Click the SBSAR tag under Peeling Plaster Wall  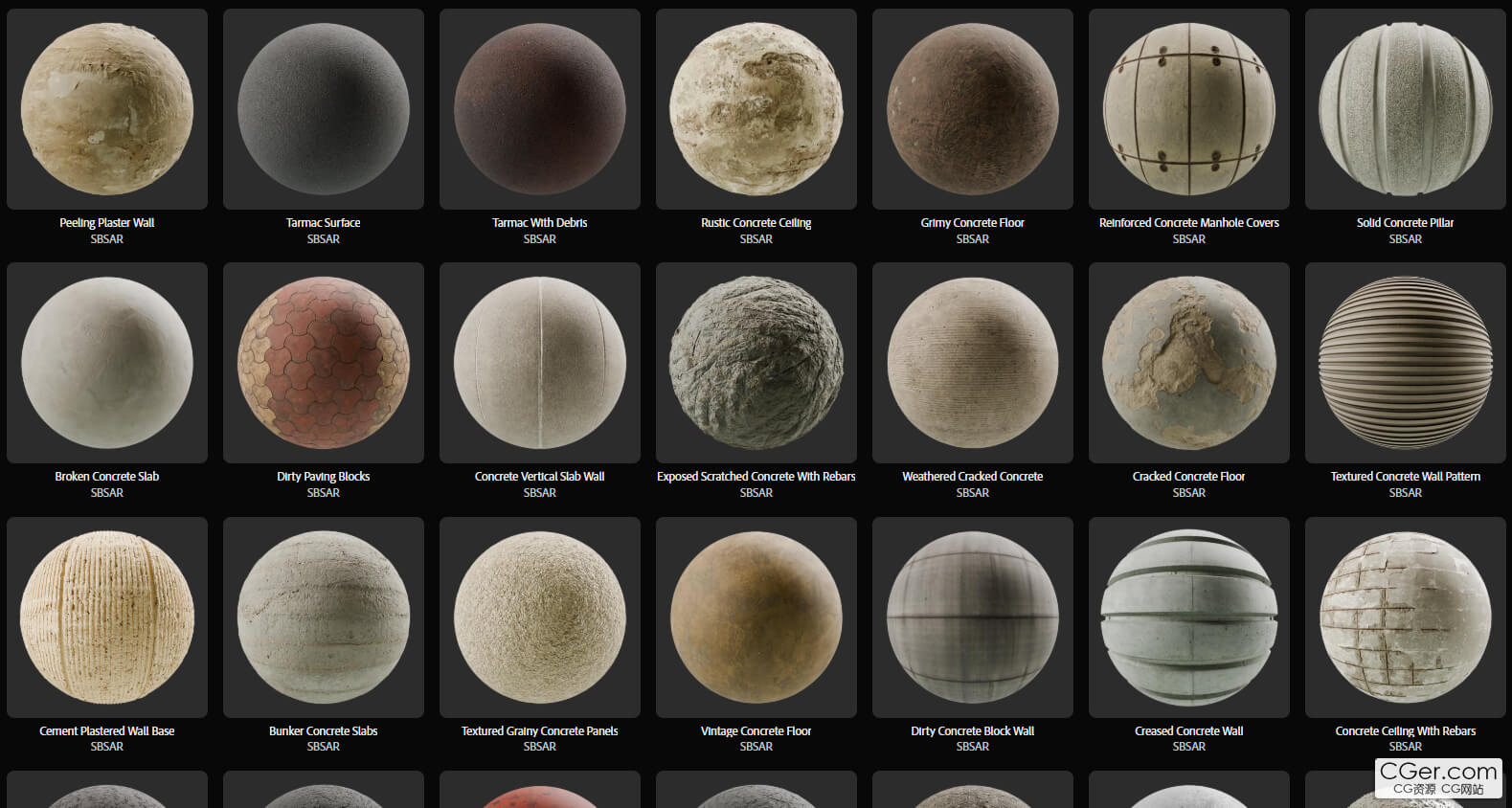(x=107, y=239)
